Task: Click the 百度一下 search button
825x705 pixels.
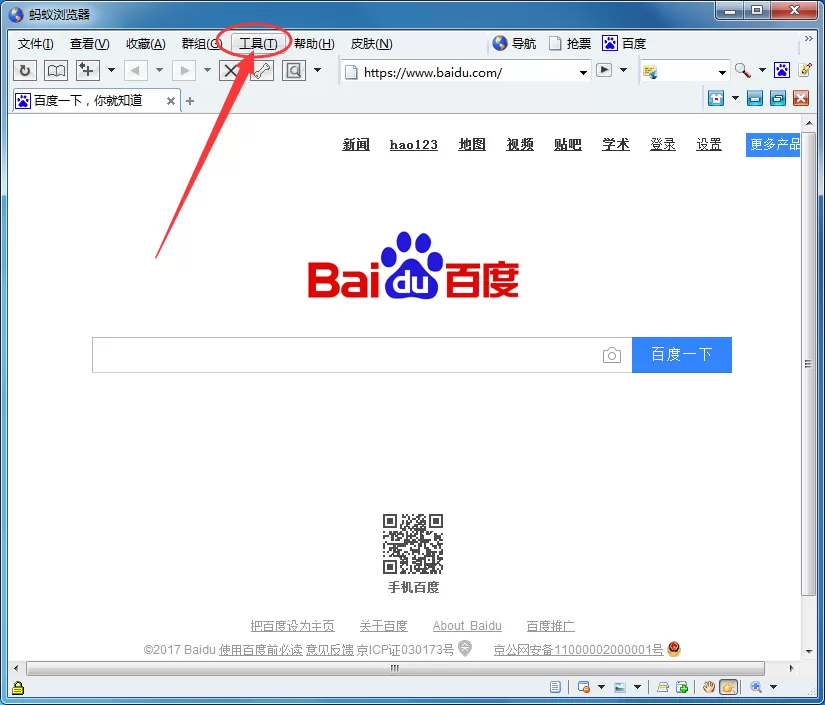Action: pos(682,355)
